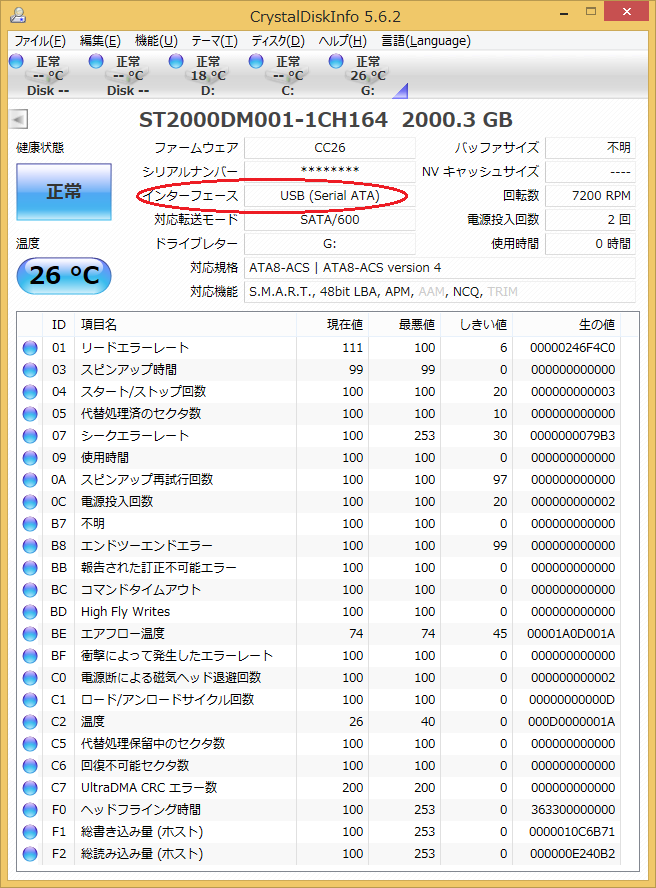Click the しきい値 column header
The width and height of the screenshot is (656, 888).
(x=476, y=325)
